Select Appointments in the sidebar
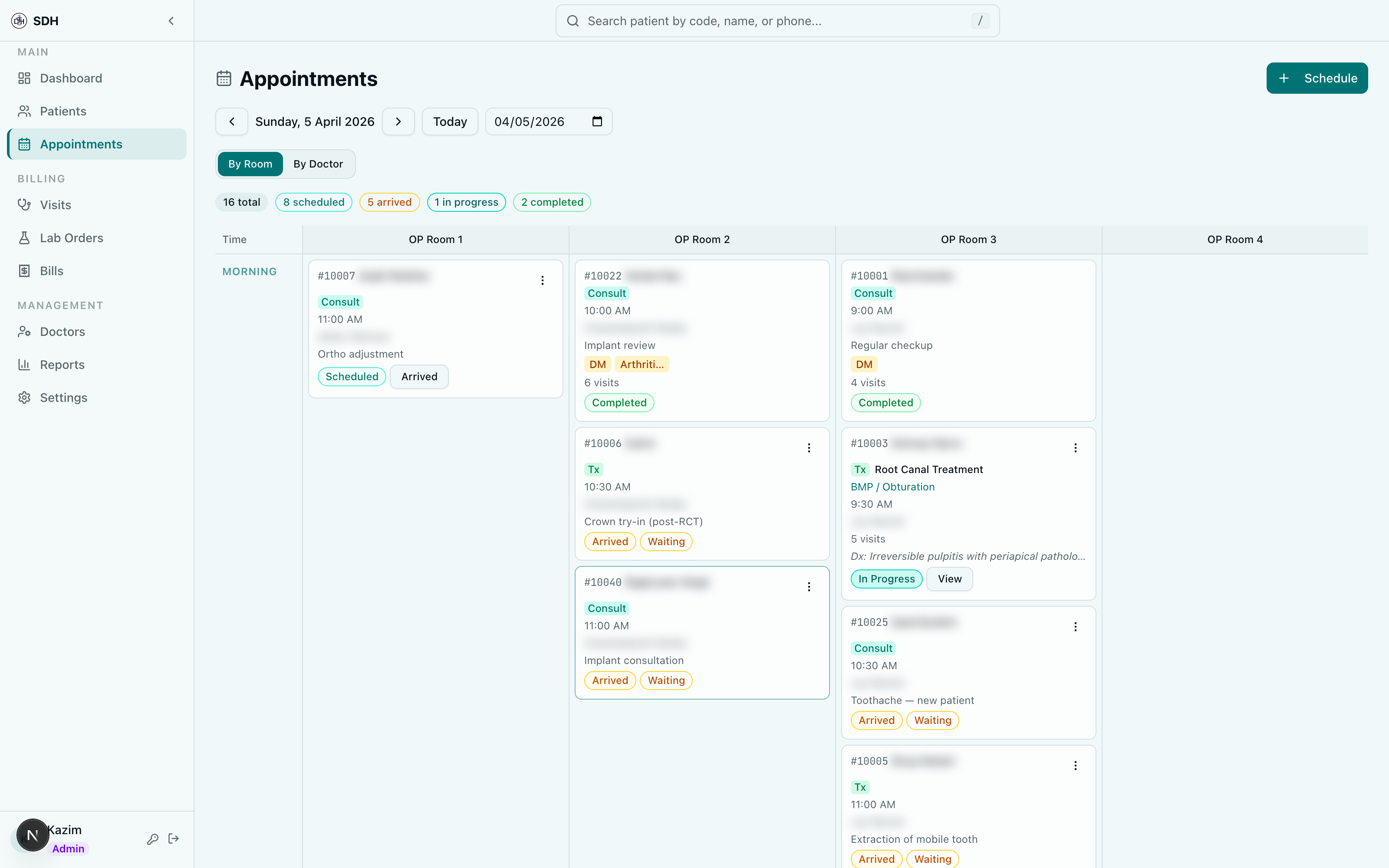This screenshot has height=868, width=1389. pyautogui.click(x=96, y=144)
